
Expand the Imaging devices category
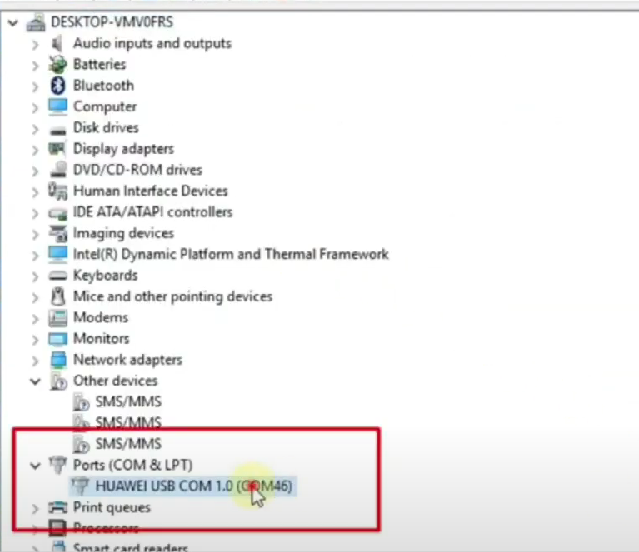35,234
